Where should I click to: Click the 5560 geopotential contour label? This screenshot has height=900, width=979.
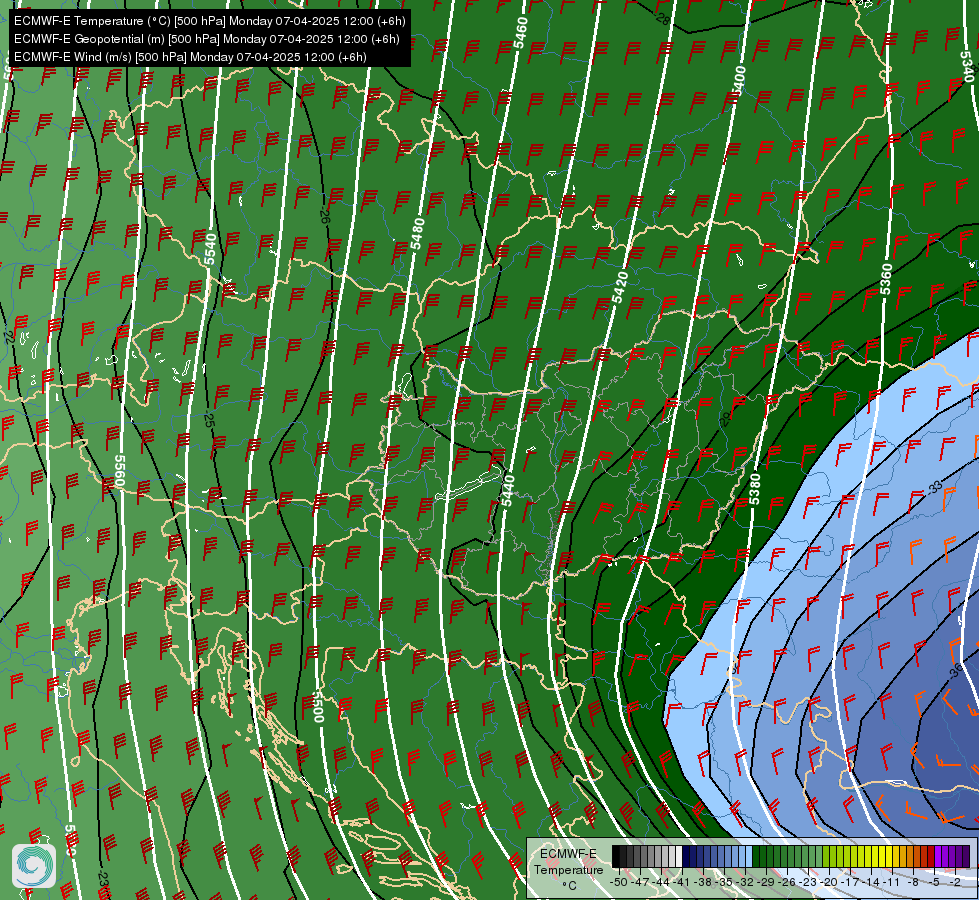[x=120, y=472]
